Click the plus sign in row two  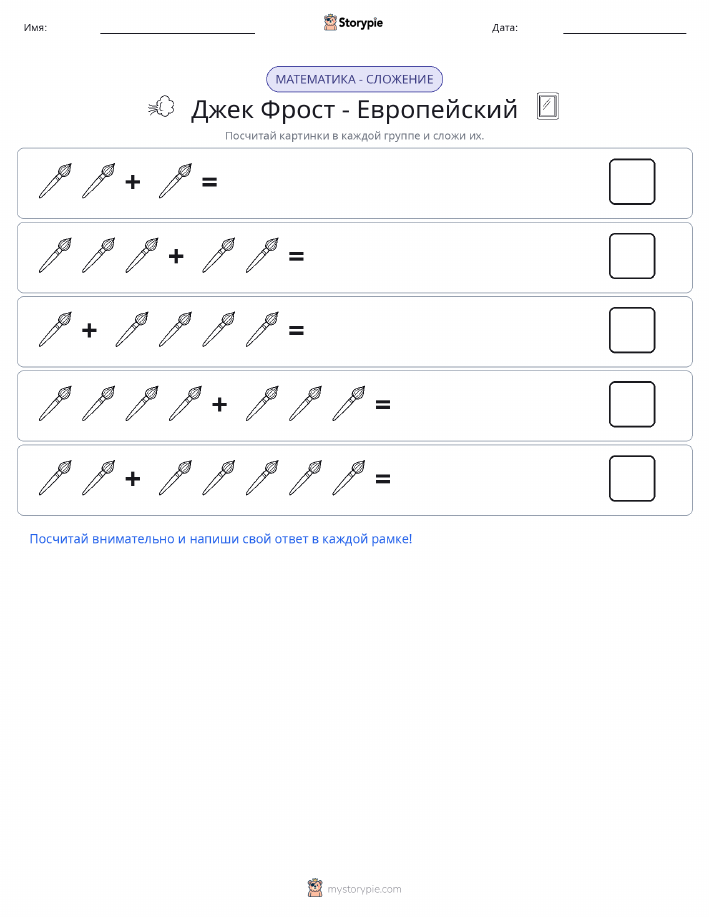[x=176, y=256]
